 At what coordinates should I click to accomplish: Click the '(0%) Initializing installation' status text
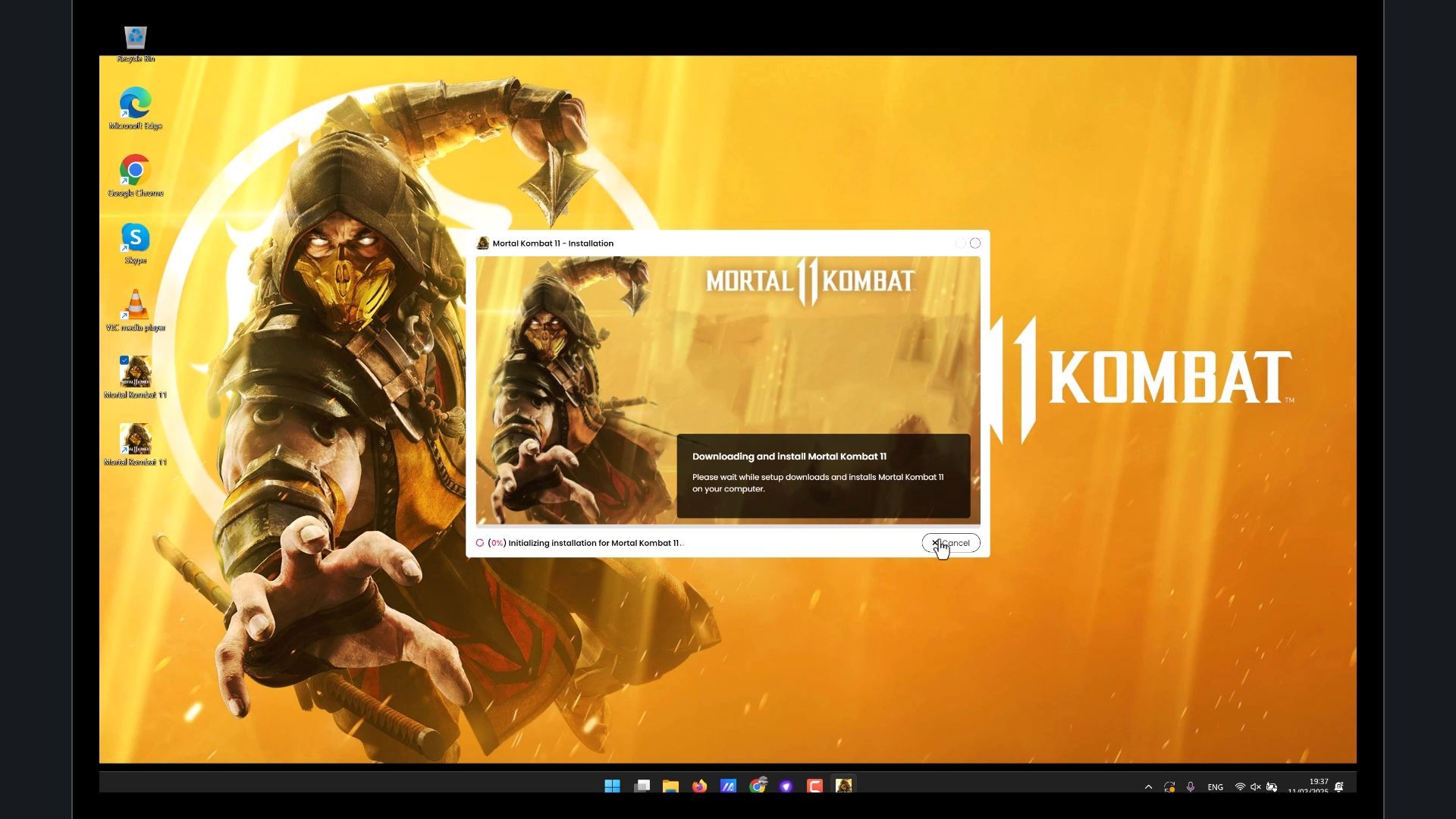tap(585, 543)
